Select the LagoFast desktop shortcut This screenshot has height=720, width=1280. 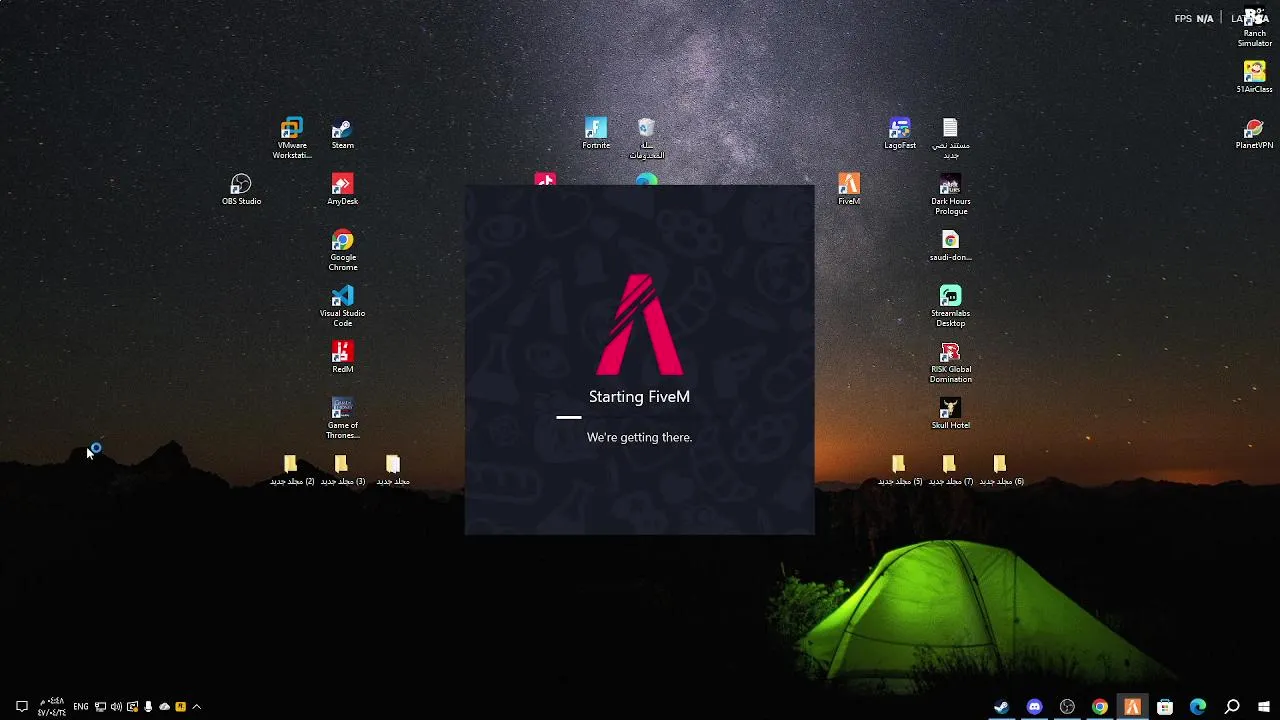coord(900,134)
